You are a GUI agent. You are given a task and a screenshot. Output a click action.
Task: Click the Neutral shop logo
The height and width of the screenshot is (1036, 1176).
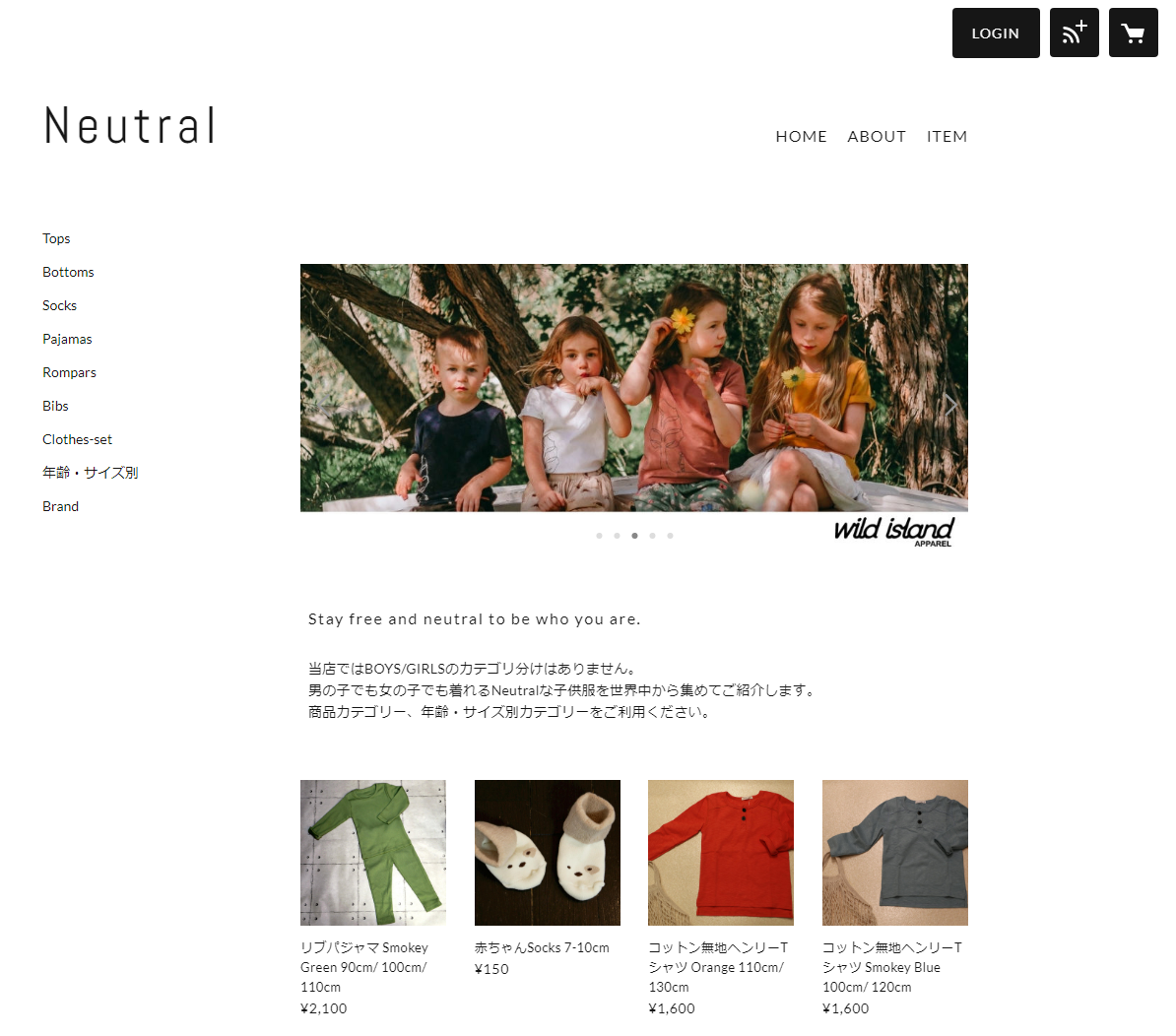pos(130,125)
